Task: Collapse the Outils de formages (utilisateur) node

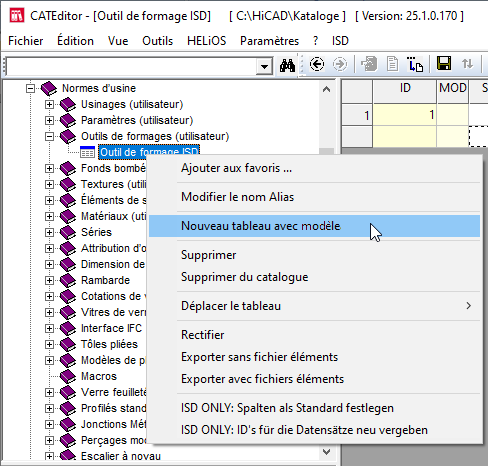Action: click(x=49, y=136)
